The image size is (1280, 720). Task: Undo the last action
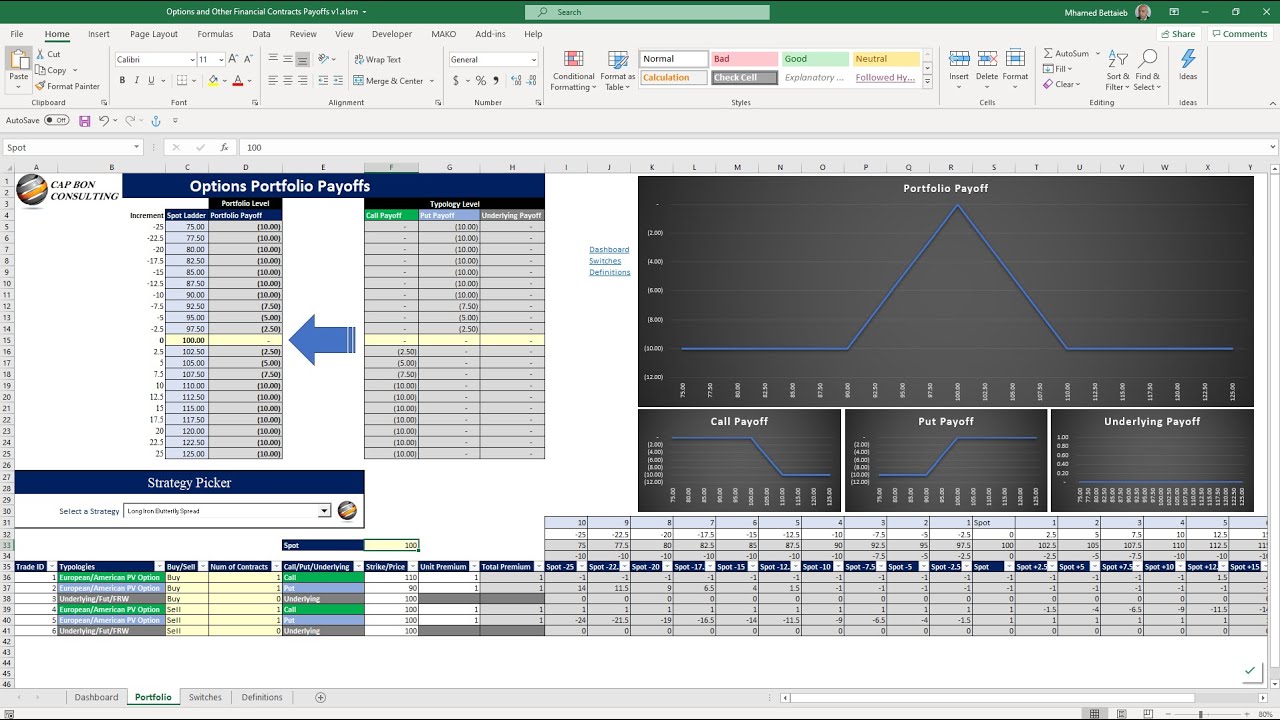pos(103,121)
